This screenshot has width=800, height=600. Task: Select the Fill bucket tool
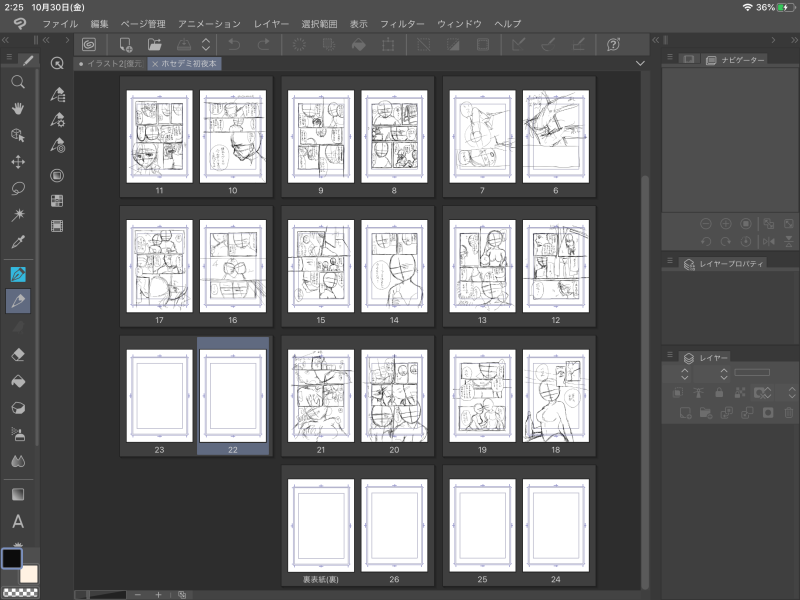pyautogui.click(x=18, y=381)
